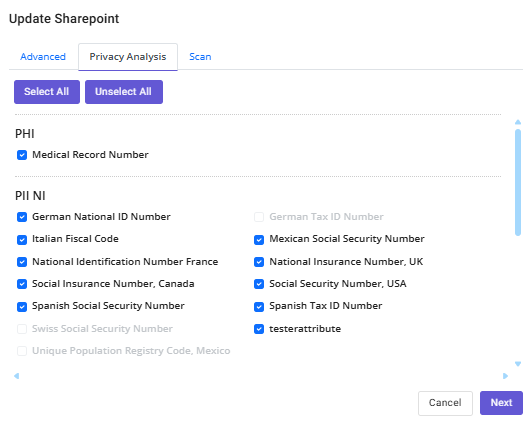Uncheck Spanish Social Security Number

point(22,307)
